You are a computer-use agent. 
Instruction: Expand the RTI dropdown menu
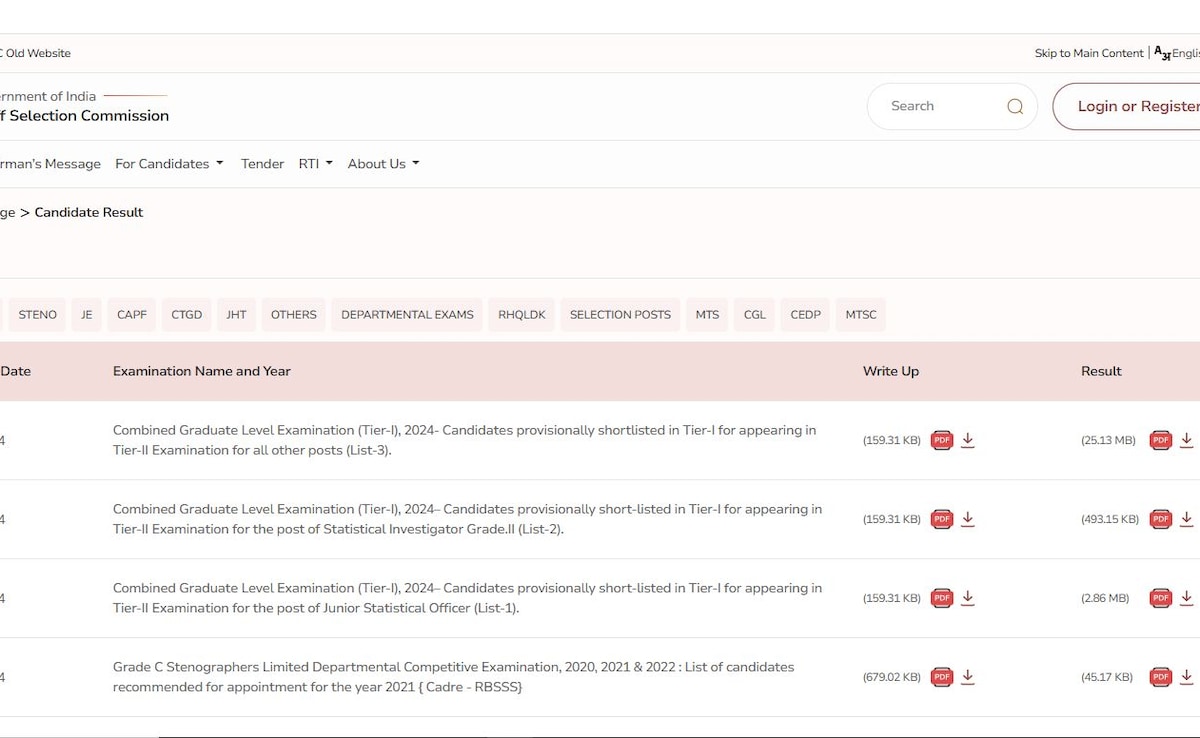click(x=315, y=164)
